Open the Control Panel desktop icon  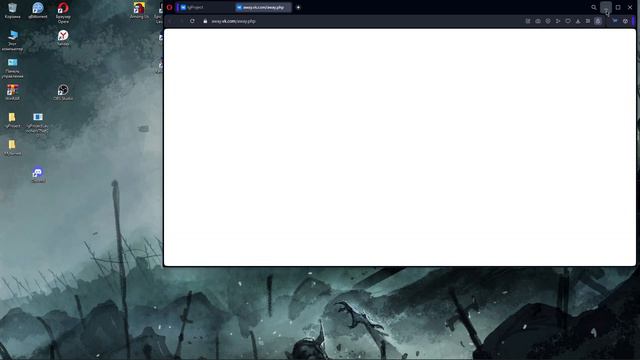(12, 68)
